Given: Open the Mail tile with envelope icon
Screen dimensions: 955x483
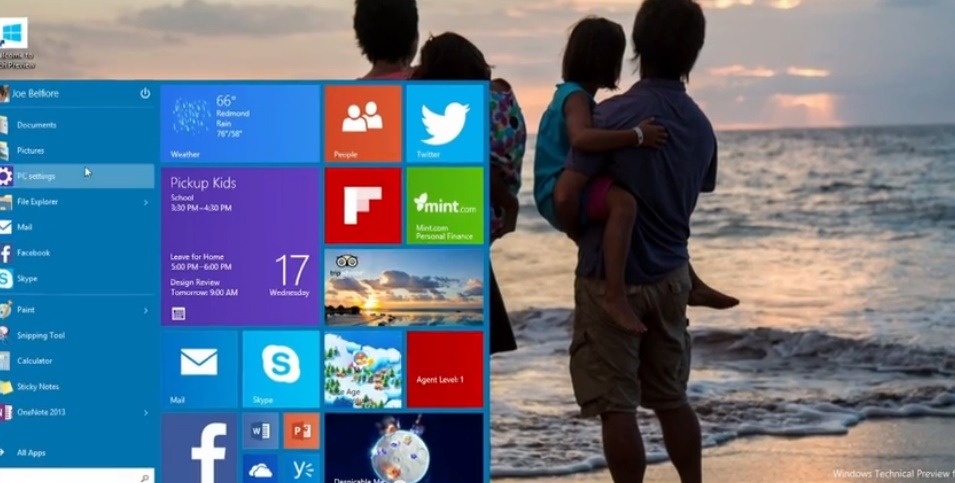Looking at the screenshot, I should point(199,369).
